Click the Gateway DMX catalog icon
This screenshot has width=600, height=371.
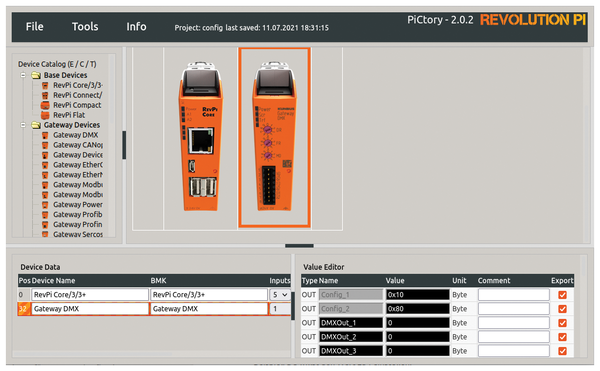pyautogui.click(x=45, y=135)
